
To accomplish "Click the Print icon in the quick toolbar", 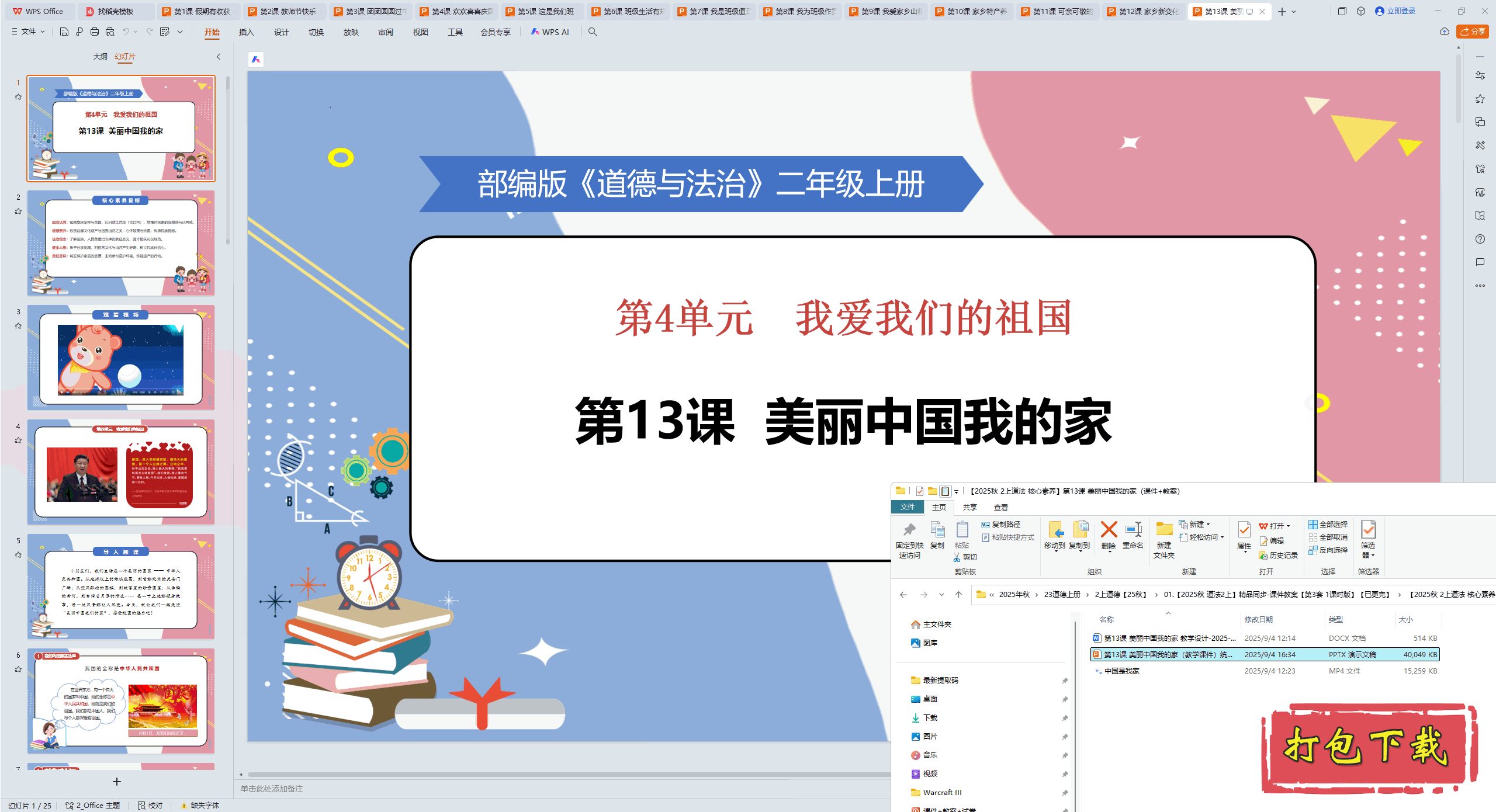I will click(x=95, y=32).
